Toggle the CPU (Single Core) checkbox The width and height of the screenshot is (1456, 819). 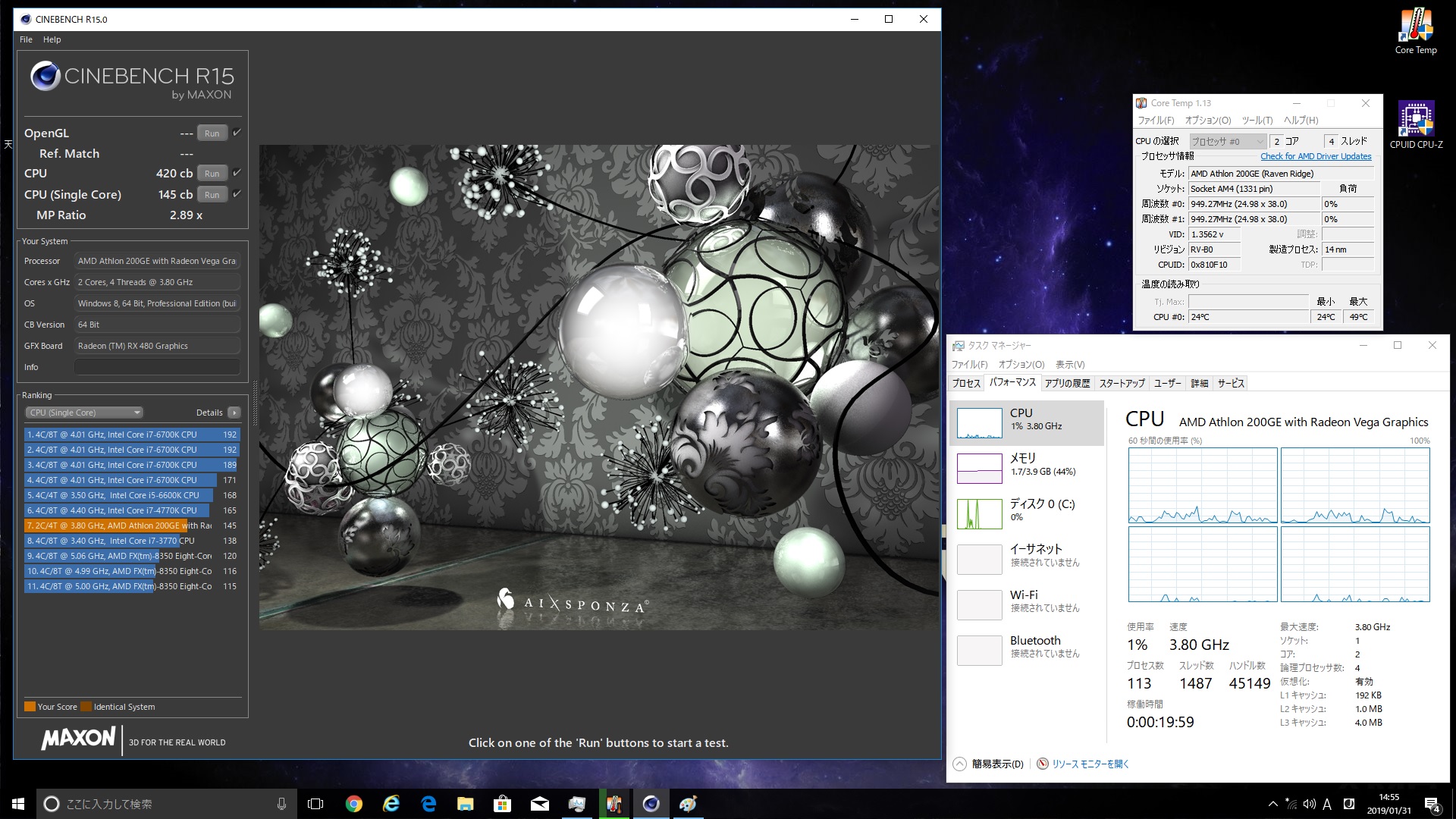tap(237, 193)
